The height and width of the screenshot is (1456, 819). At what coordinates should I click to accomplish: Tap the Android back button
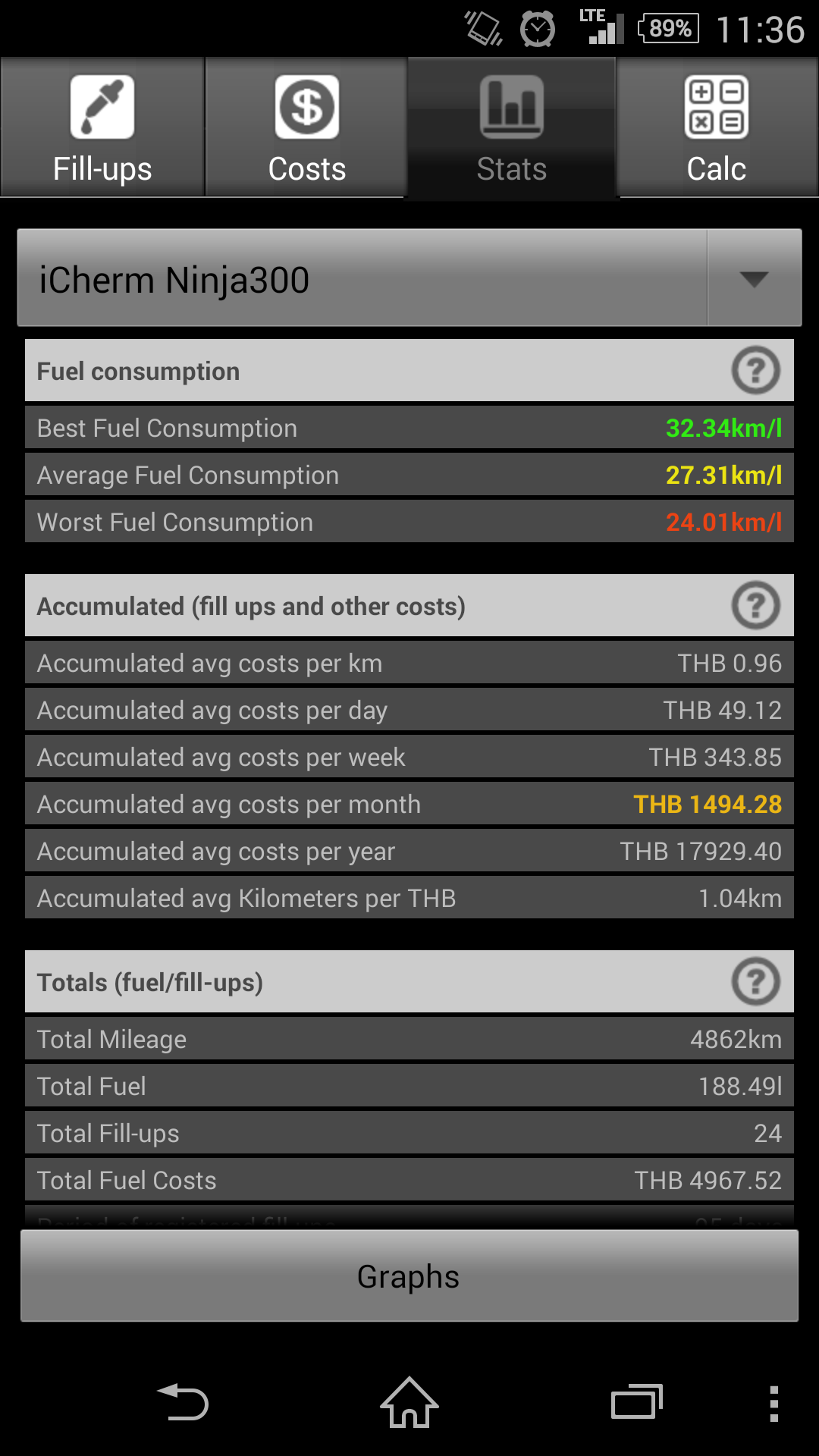click(x=183, y=1402)
